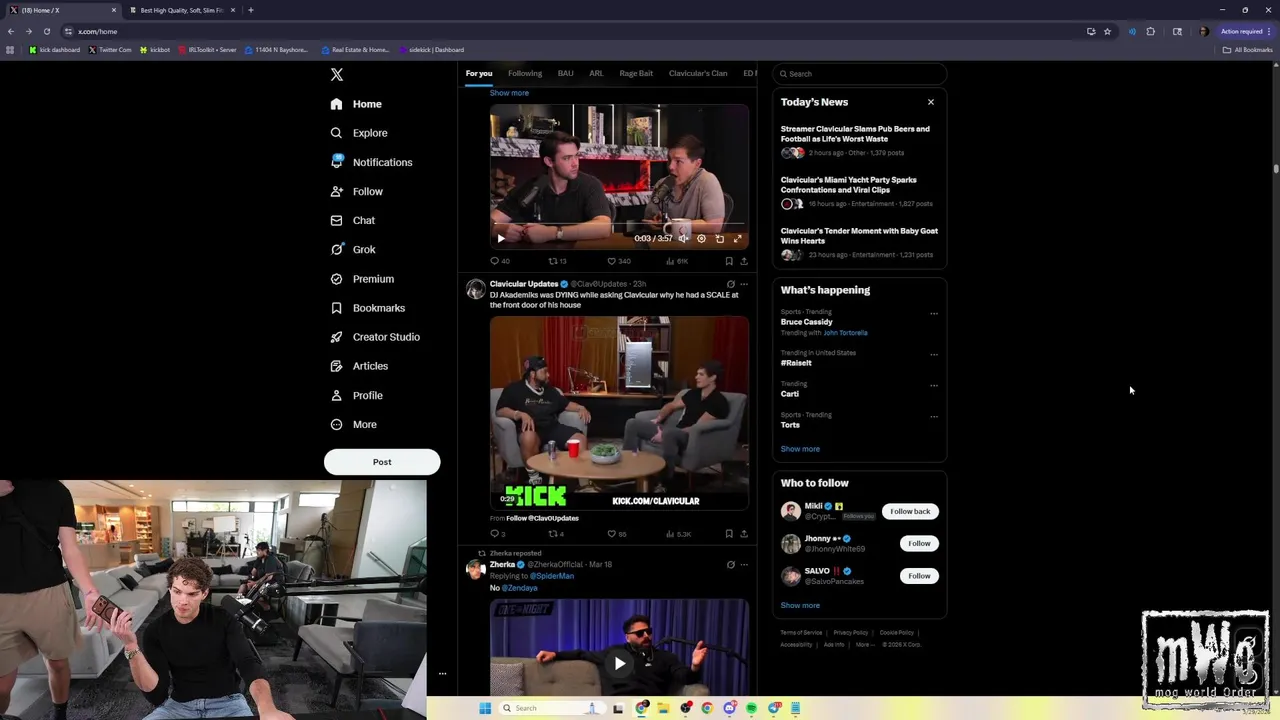Open Windows Start menu on taskbar

pyautogui.click(x=485, y=708)
